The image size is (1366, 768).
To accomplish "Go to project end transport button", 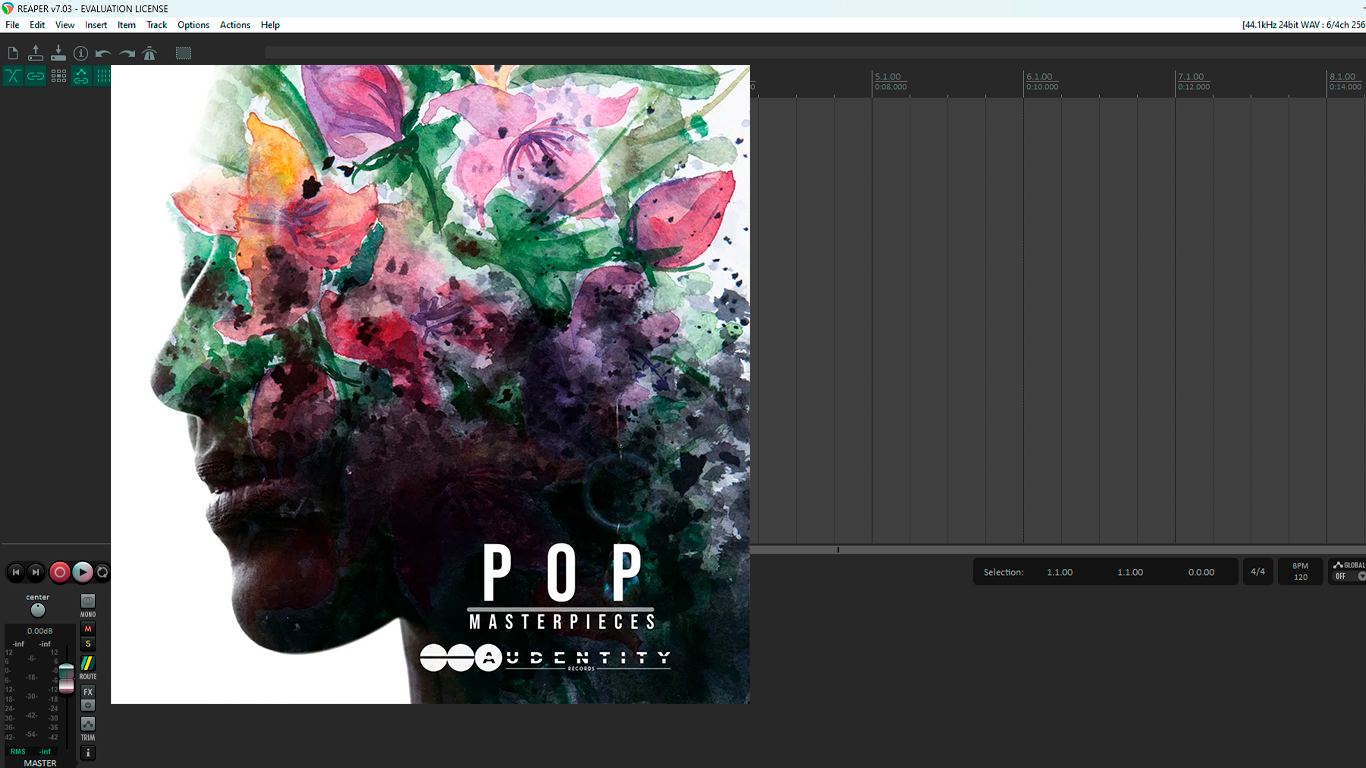I will pos(36,572).
